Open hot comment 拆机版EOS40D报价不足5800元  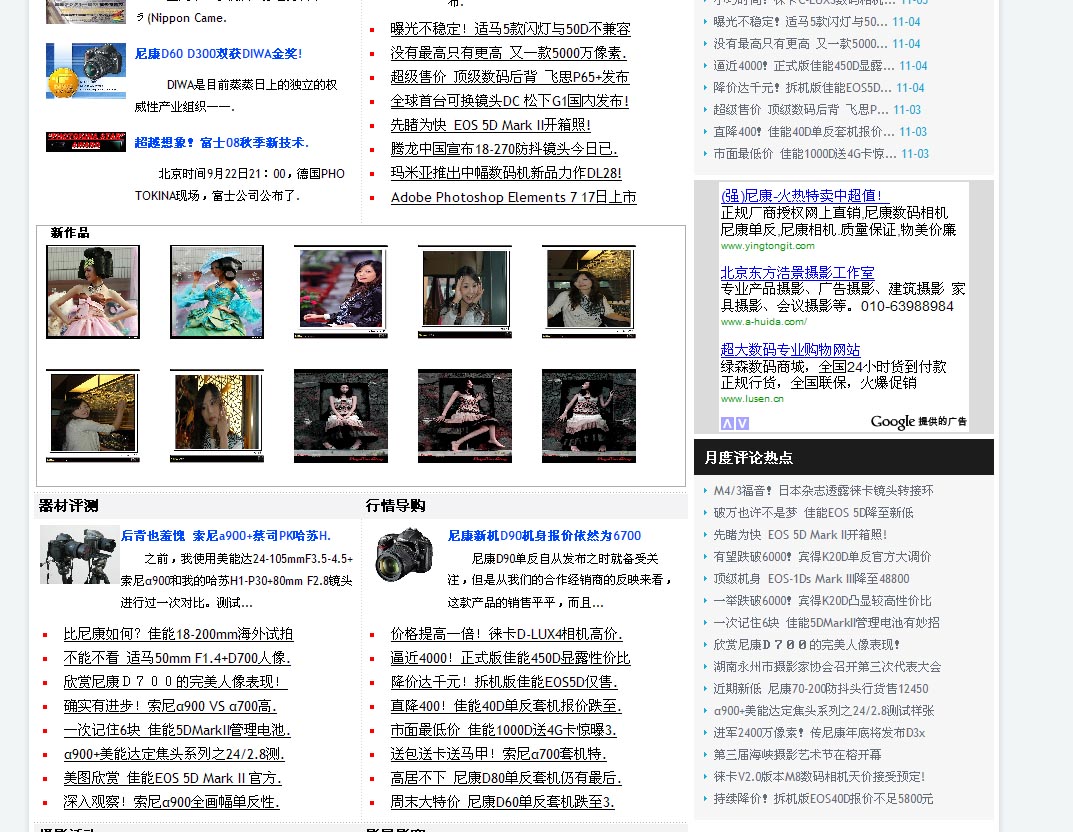pyautogui.click(x=823, y=798)
